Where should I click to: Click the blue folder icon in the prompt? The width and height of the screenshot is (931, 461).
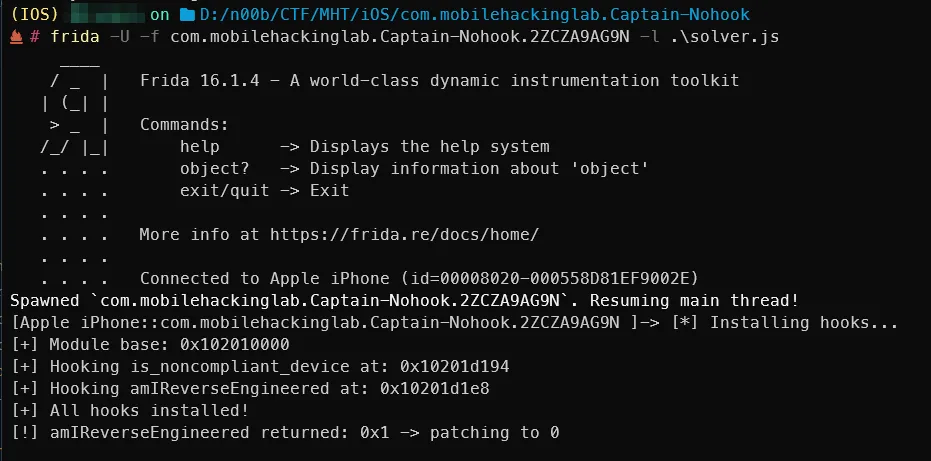point(185,15)
